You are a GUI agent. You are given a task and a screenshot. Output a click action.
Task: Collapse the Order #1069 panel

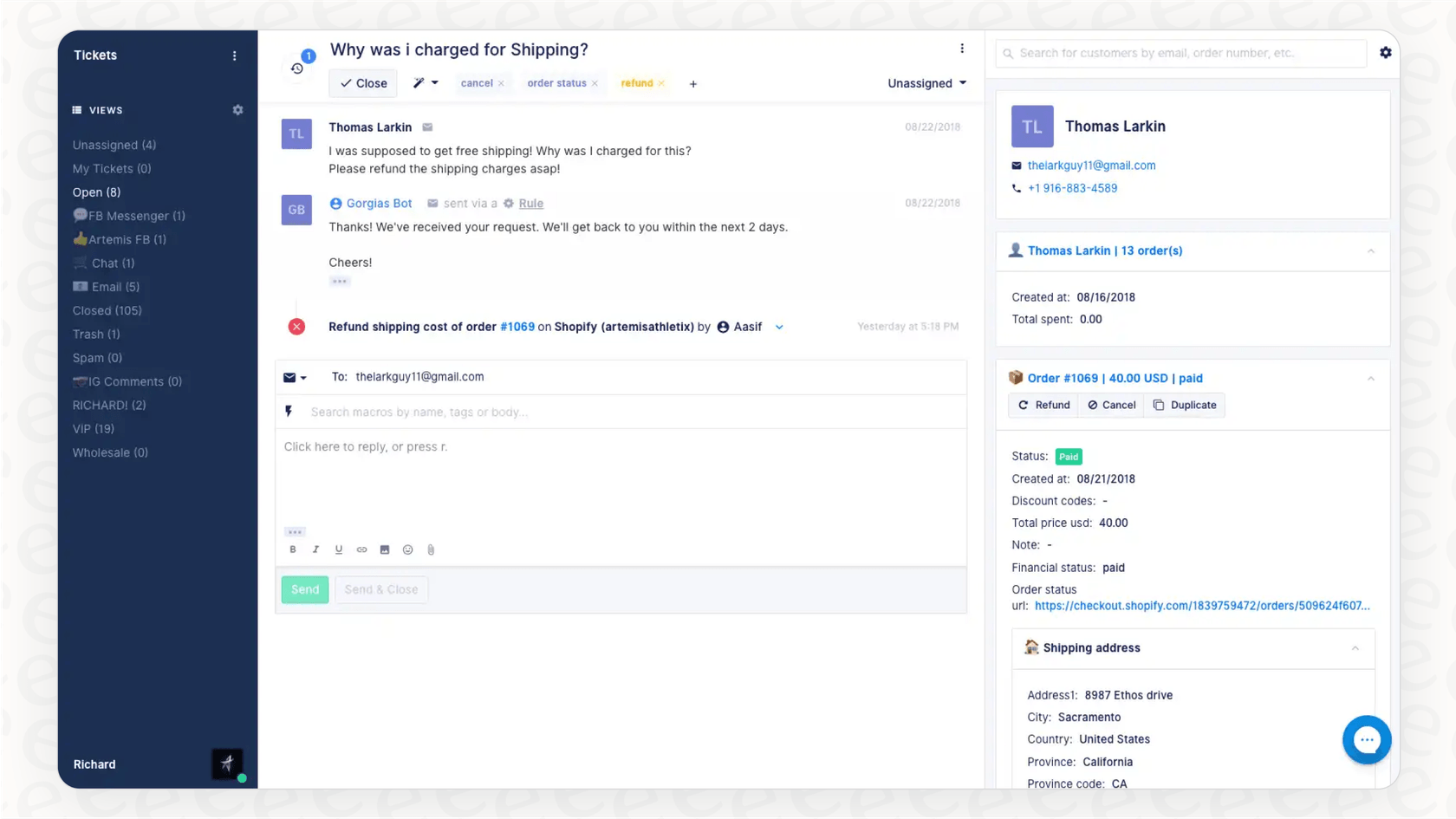(1370, 378)
